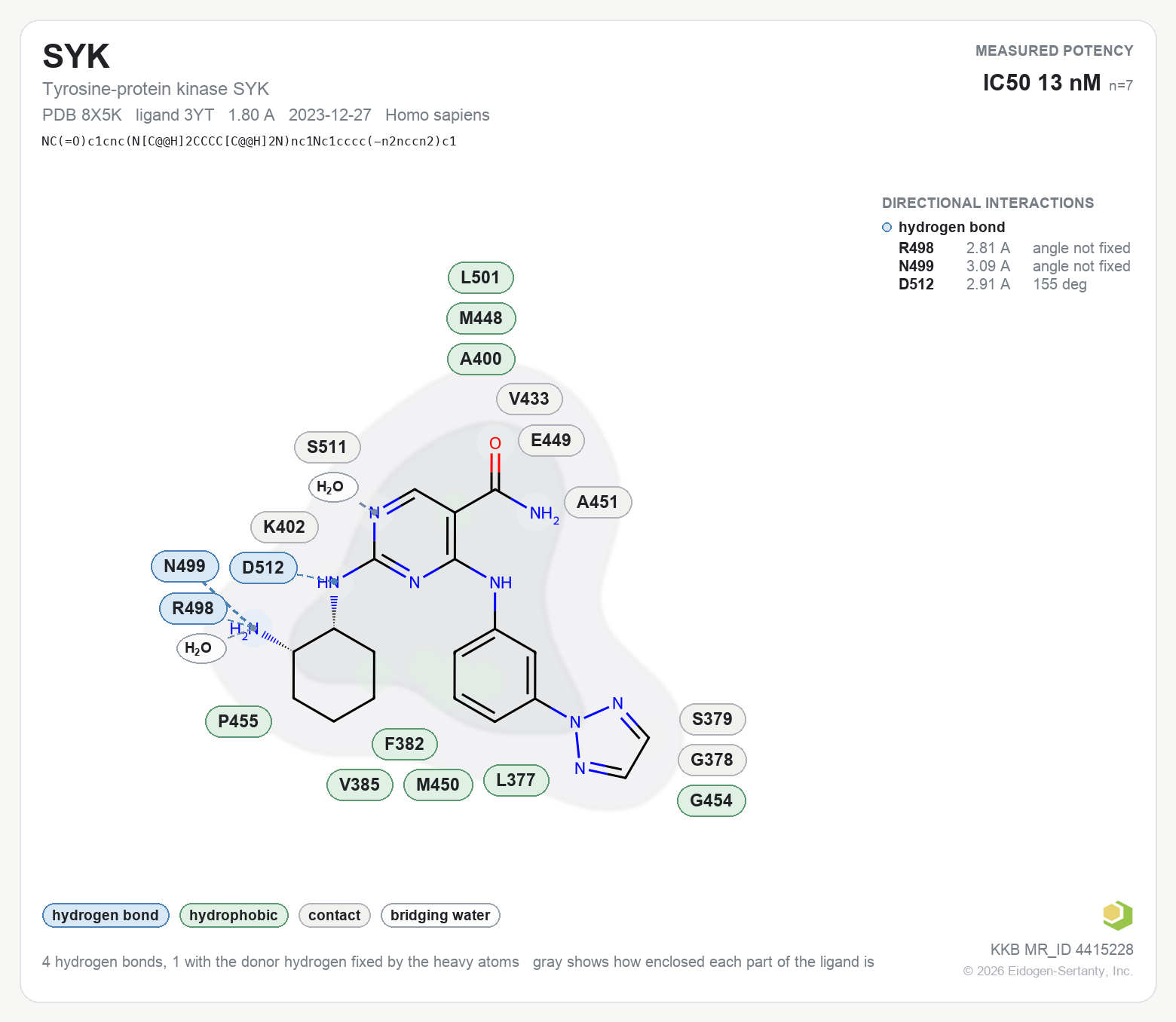Select the R498 hydrogen bond residue
1176x1022 pixels.
click(193, 608)
